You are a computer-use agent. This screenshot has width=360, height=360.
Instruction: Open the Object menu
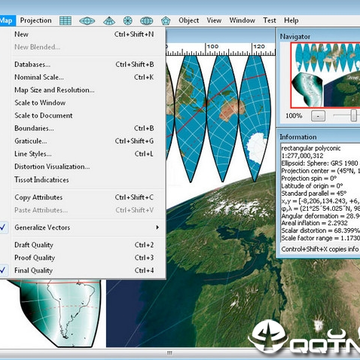pos(189,21)
